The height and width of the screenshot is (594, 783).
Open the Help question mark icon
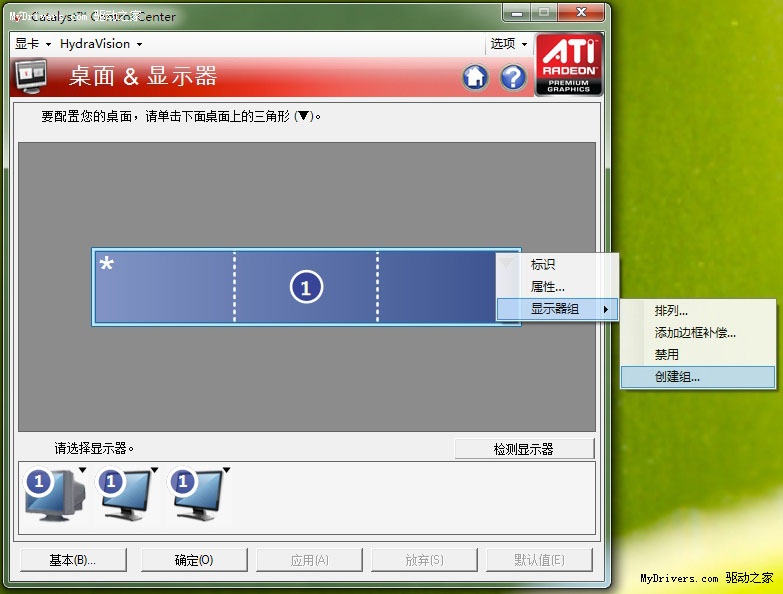point(513,77)
